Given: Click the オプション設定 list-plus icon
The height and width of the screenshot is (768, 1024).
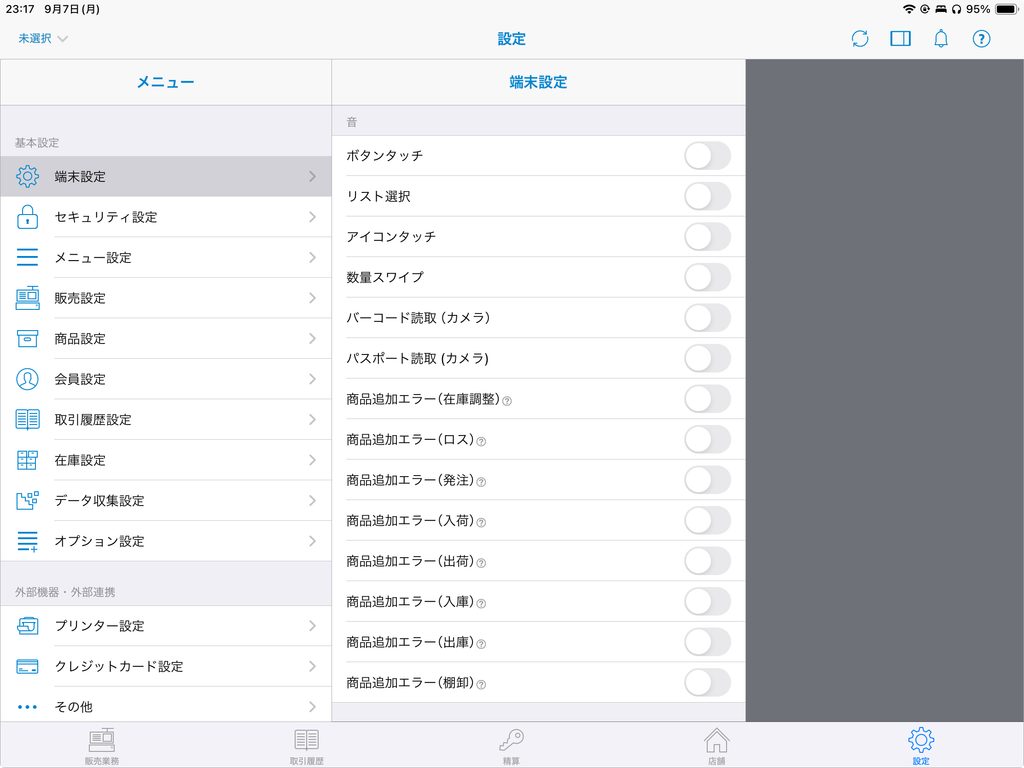Looking at the screenshot, I should (27, 541).
